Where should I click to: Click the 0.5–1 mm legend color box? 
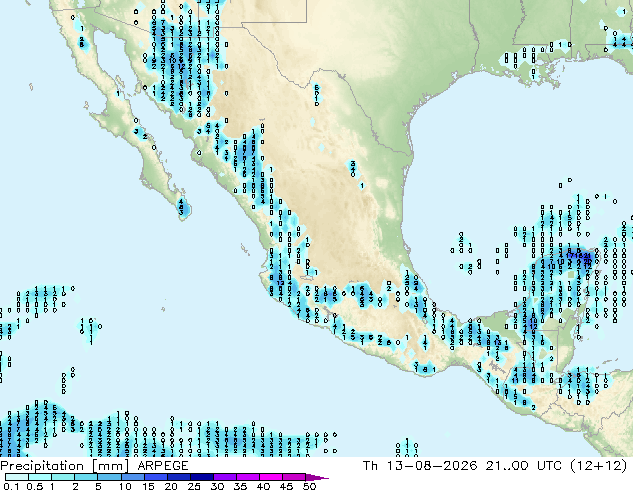(x=40, y=477)
